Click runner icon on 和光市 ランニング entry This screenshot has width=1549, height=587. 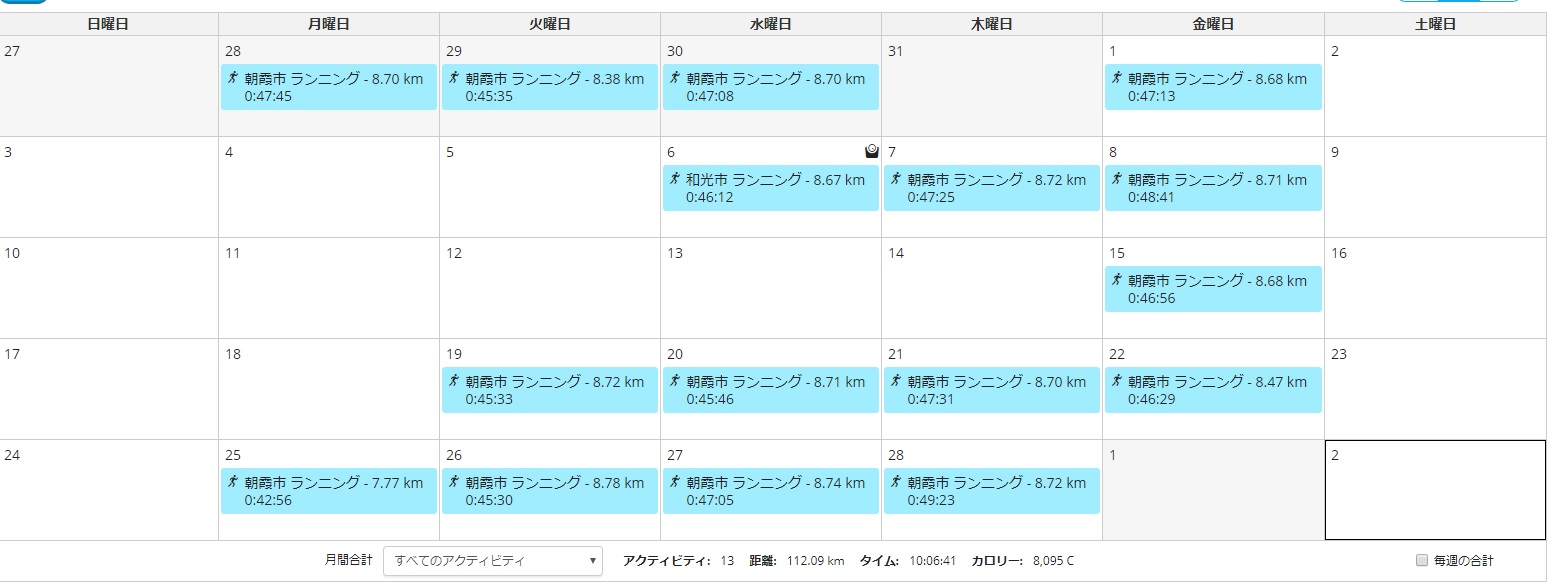[674, 179]
